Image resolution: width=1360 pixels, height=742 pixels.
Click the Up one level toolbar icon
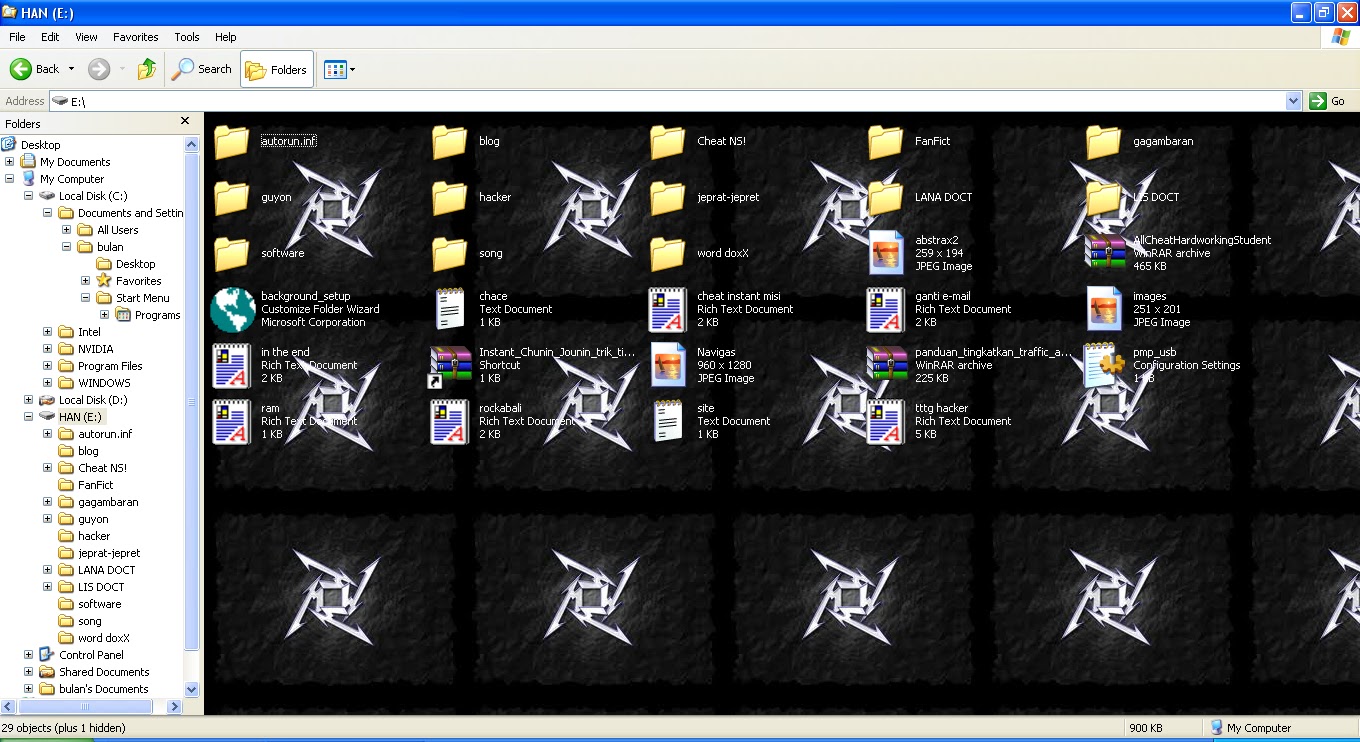tap(147, 69)
